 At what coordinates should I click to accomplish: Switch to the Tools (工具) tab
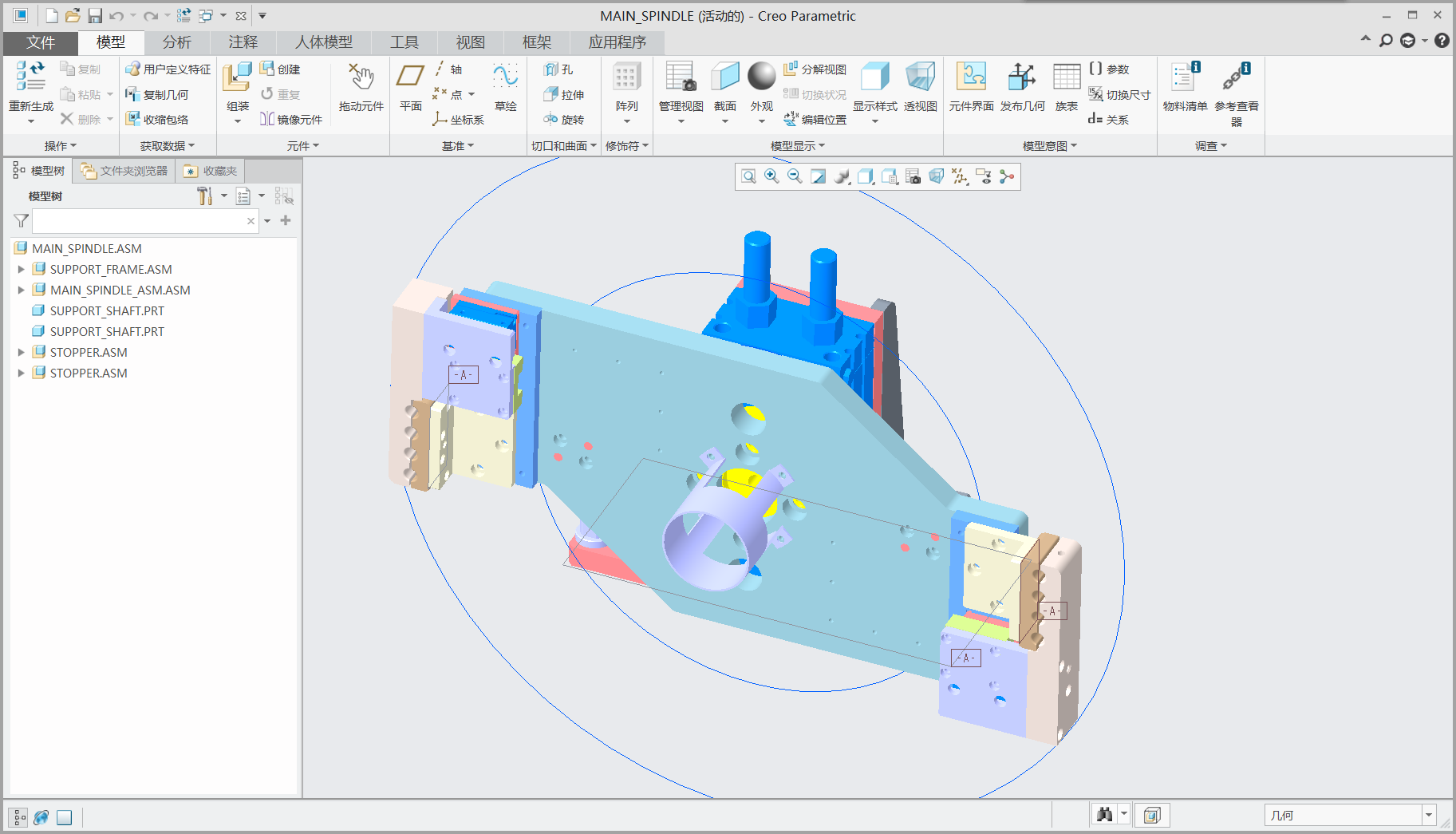404,42
